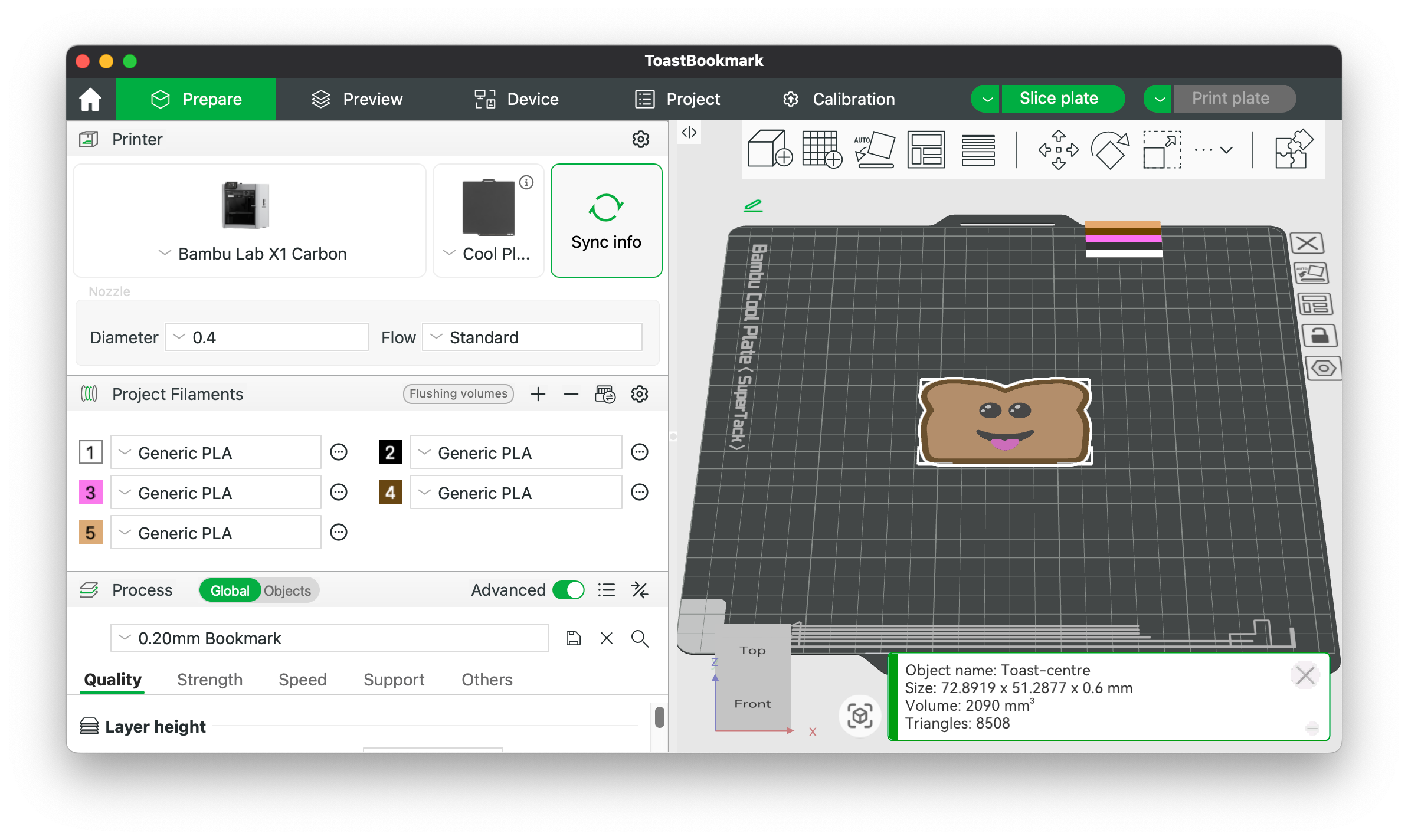Open the Cool Plate bed type dropdown
The width and height of the screenshot is (1408, 840).
tap(487, 254)
